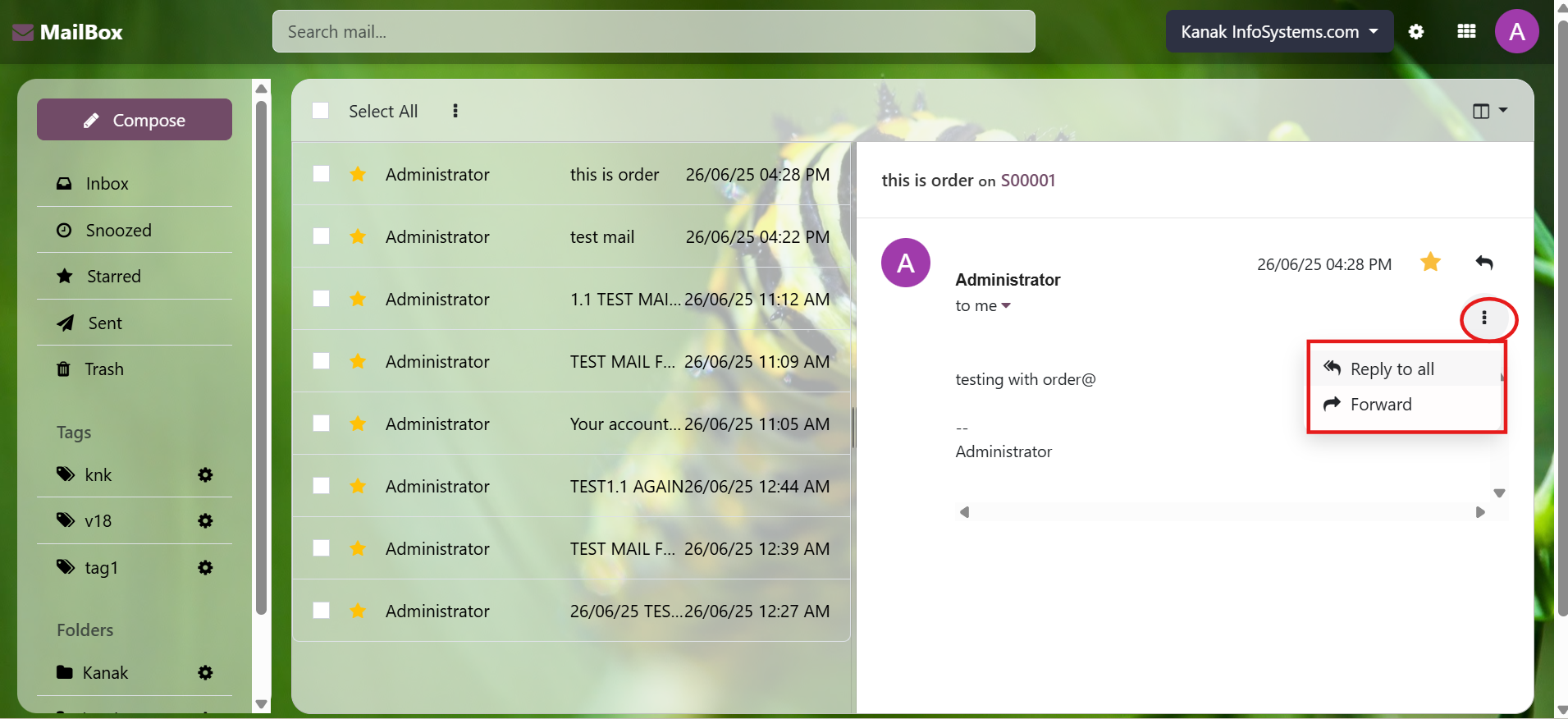
Task: Toggle star in the opened message header
Action: 1430,262
